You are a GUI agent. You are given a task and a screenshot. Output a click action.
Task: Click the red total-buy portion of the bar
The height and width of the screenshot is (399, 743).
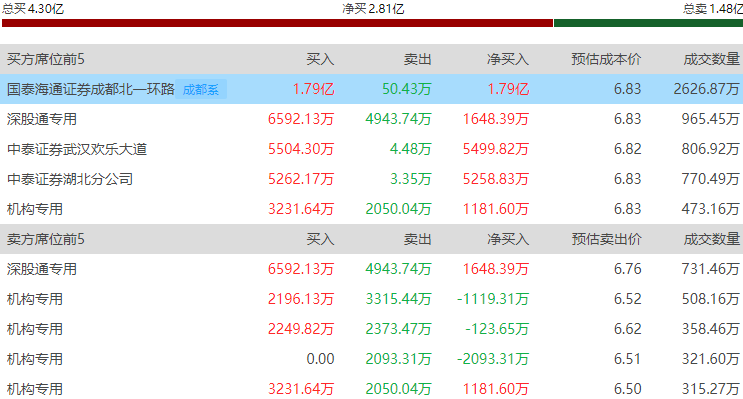(x=277, y=23)
